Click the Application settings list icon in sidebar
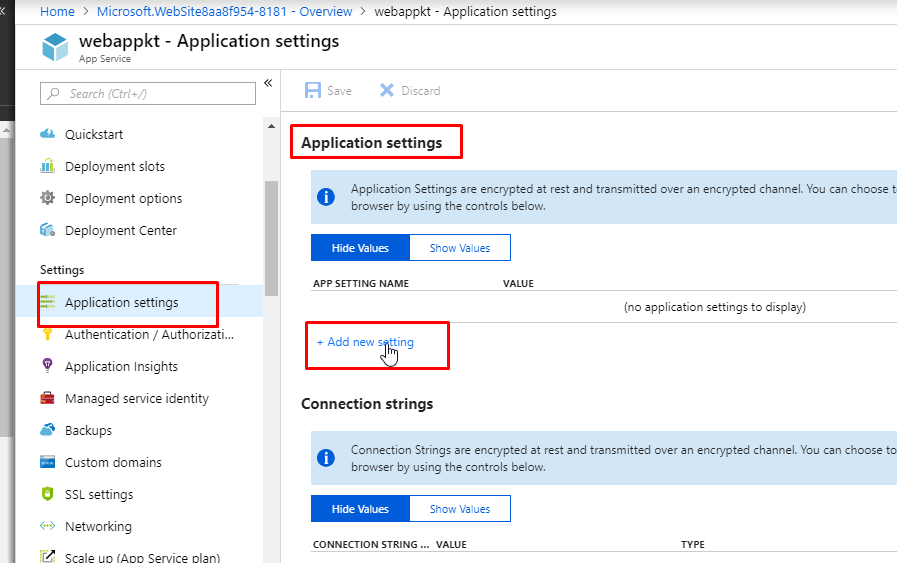Screen dimensions: 897x563 pos(47,302)
